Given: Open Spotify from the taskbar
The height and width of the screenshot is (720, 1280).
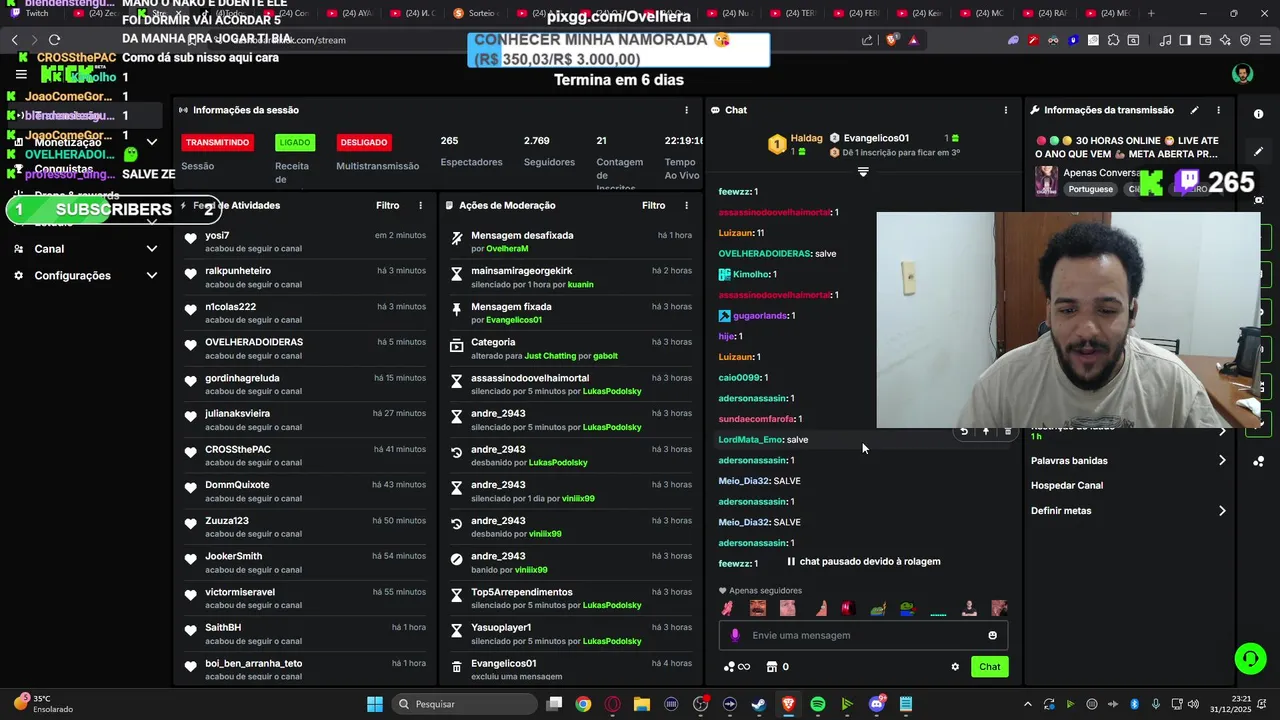Looking at the screenshot, I should point(818,704).
